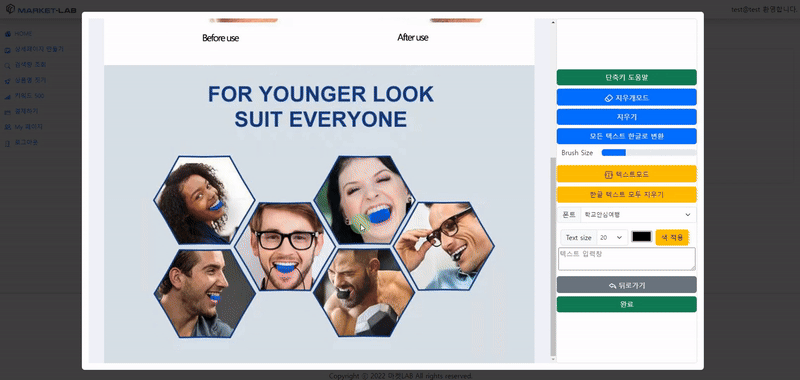
Task: Open the Text size dropdown
Action: pyautogui.click(x=612, y=238)
